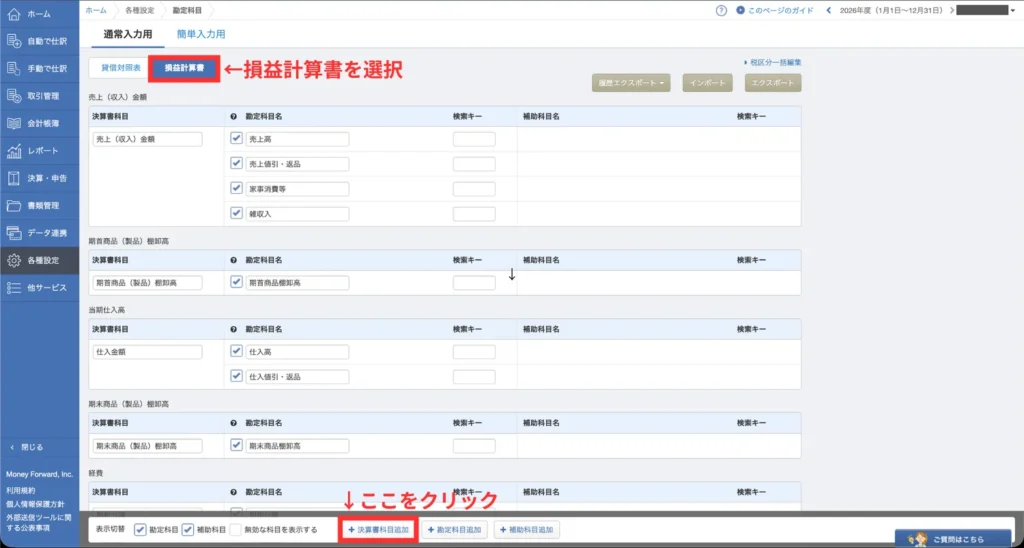Screen dimensions: 1024x548
Task: Click the 家事消費等 account name field
Action: coord(298,189)
